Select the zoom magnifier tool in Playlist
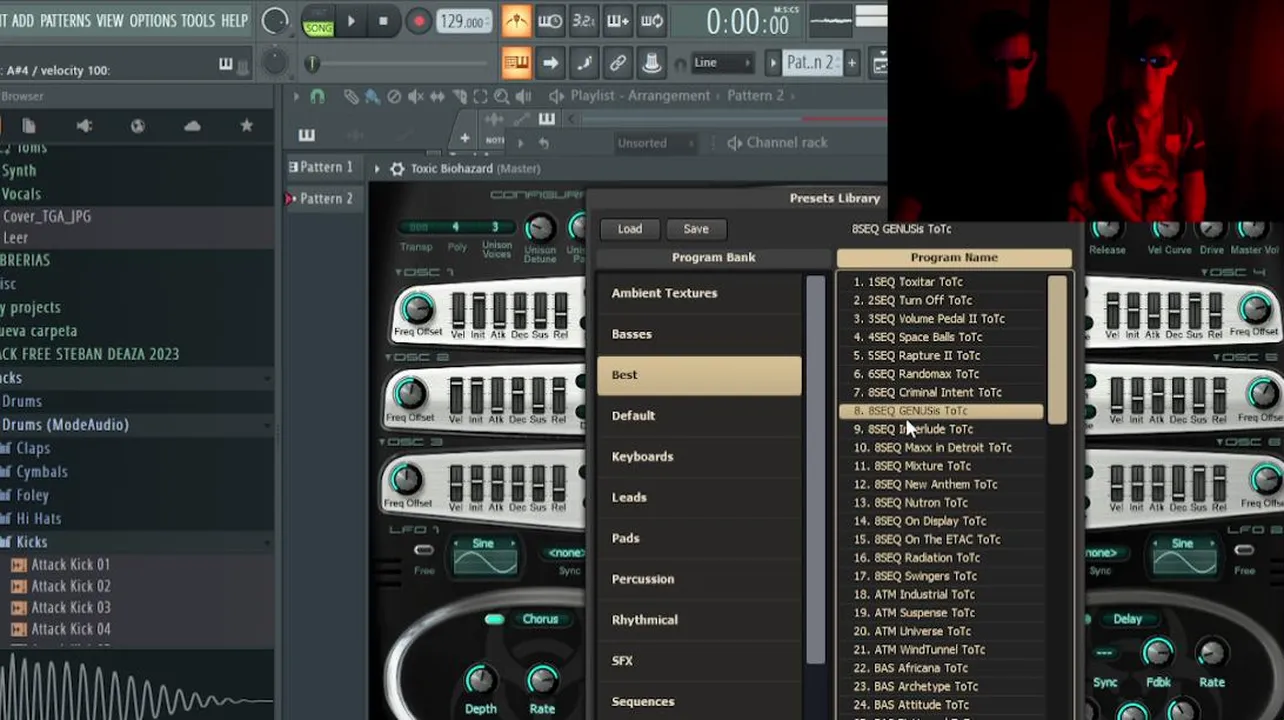This screenshot has height=720, width=1284. click(501, 97)
